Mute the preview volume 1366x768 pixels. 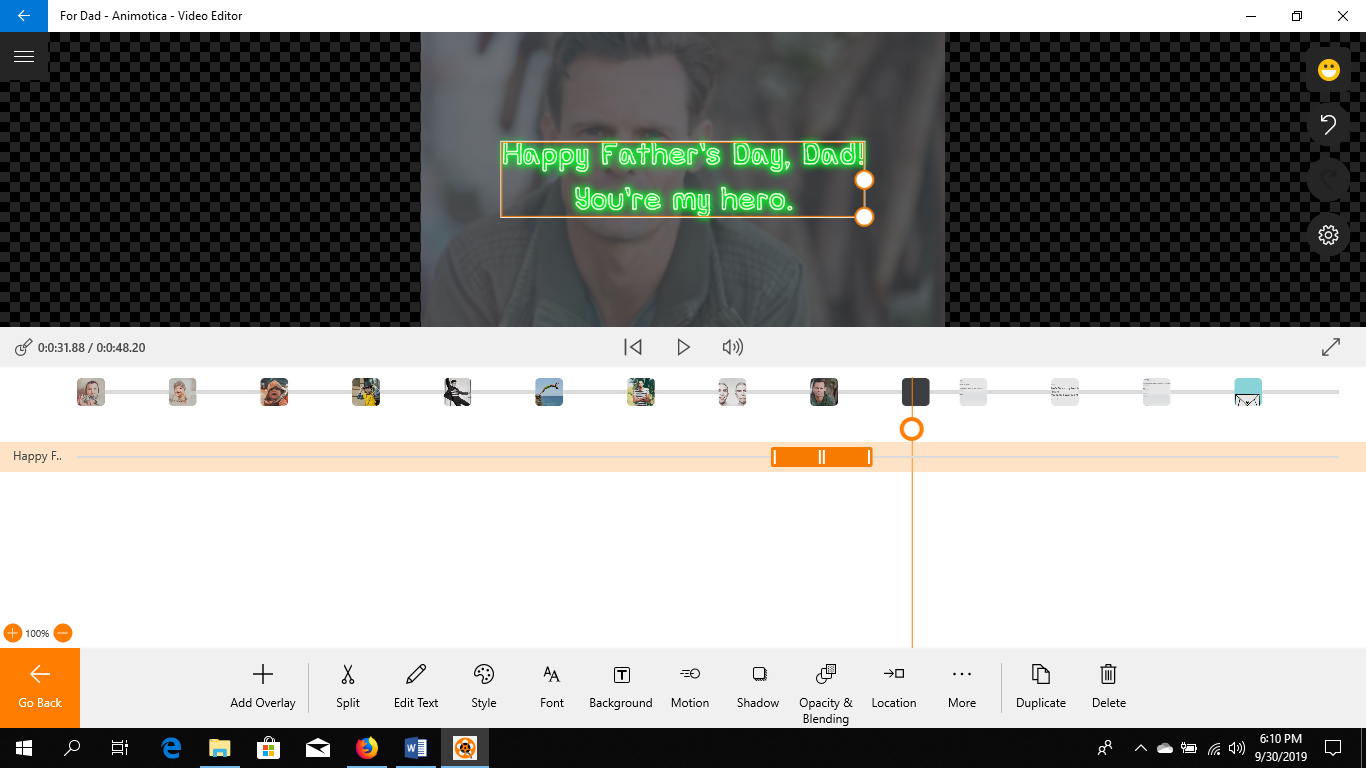(x=733, y=347)
